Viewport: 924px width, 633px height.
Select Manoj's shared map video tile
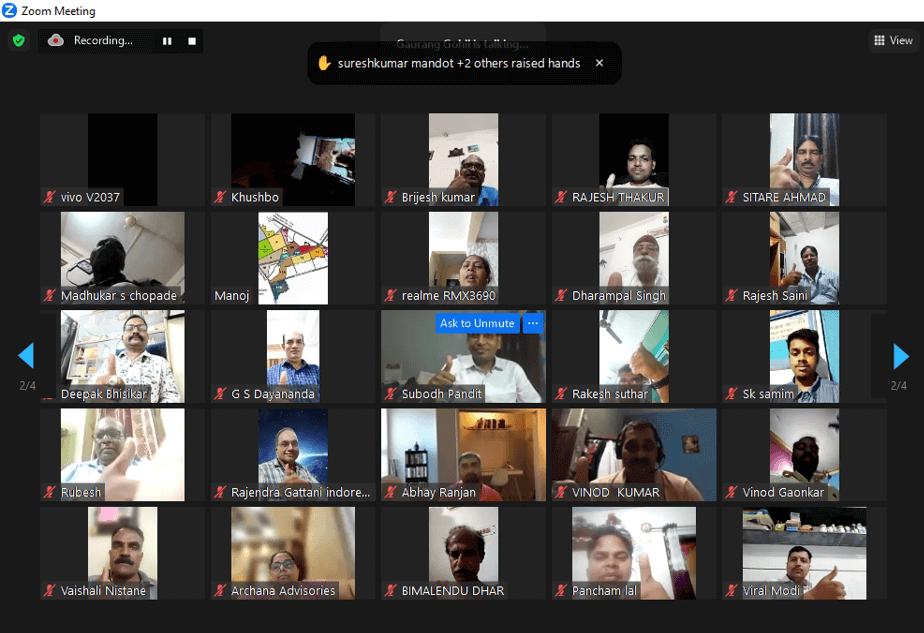tap(293, 257)
